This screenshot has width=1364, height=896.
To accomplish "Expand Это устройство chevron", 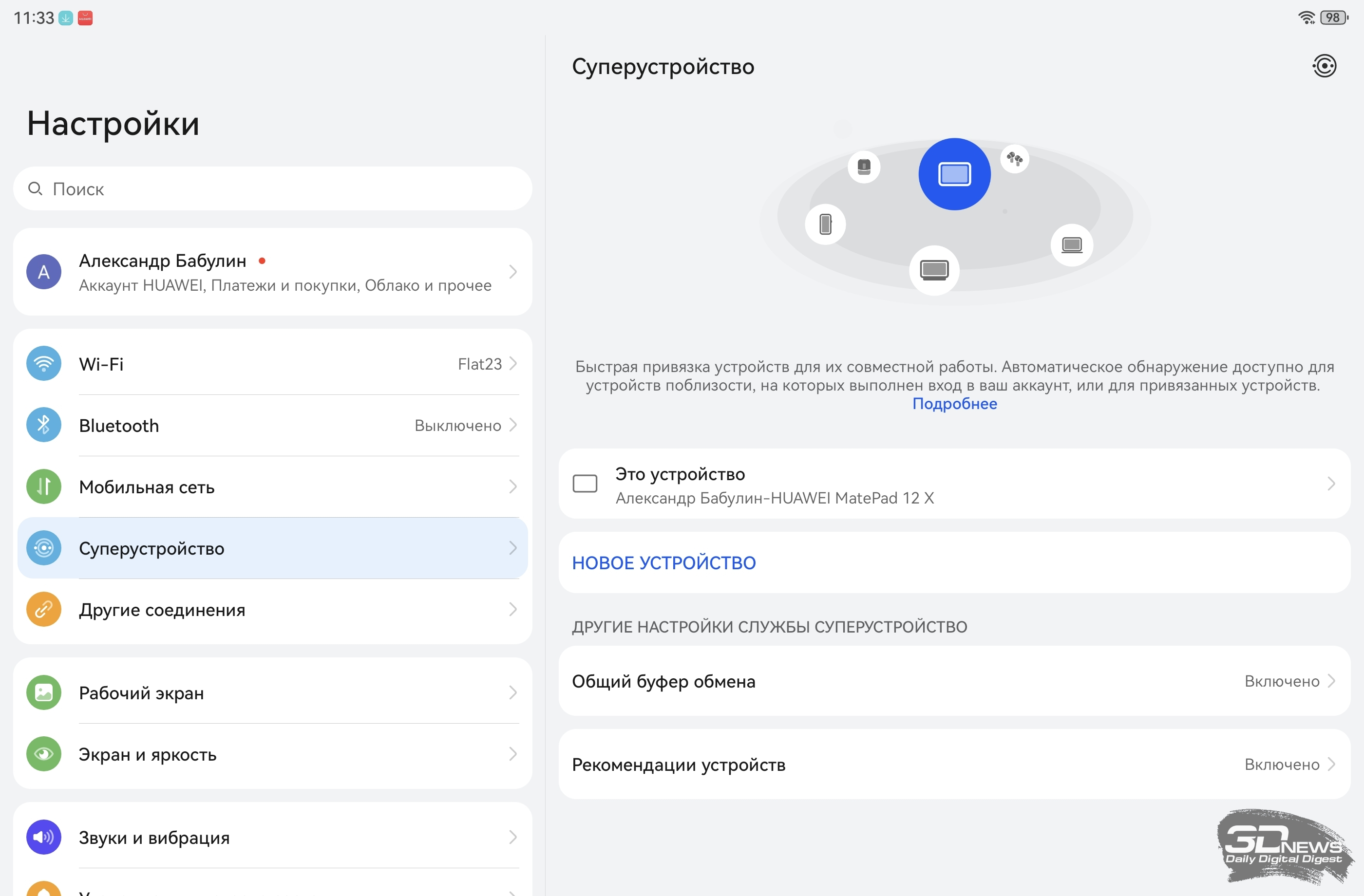I will click(x=1331, y=484).
